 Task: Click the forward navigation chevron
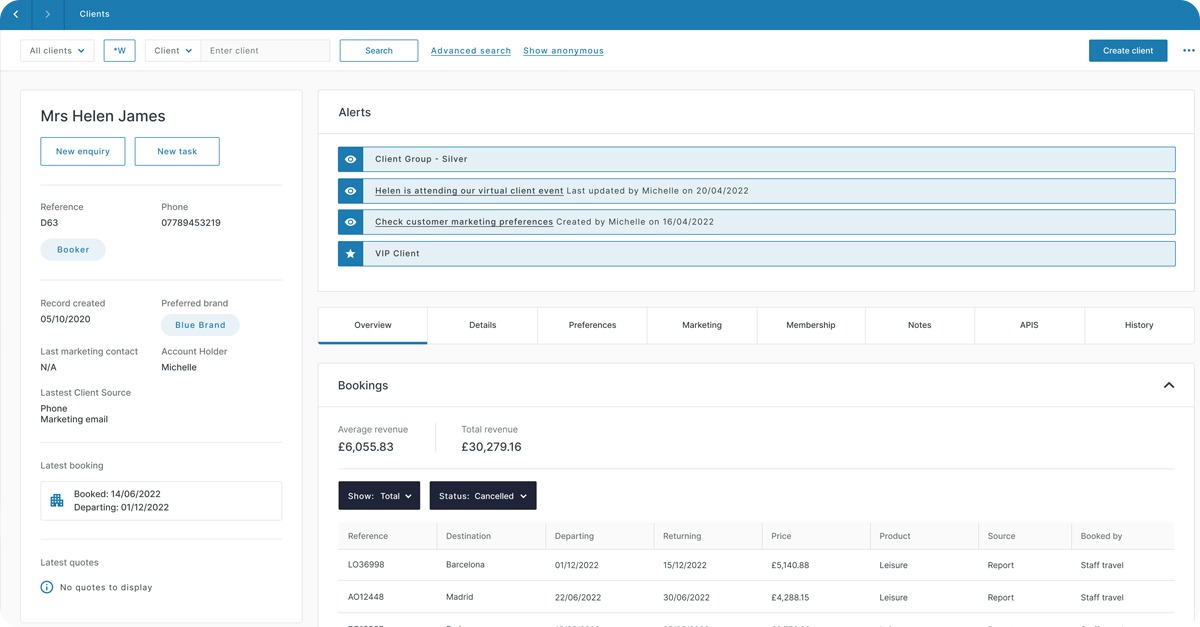click(x=46, y=14)
